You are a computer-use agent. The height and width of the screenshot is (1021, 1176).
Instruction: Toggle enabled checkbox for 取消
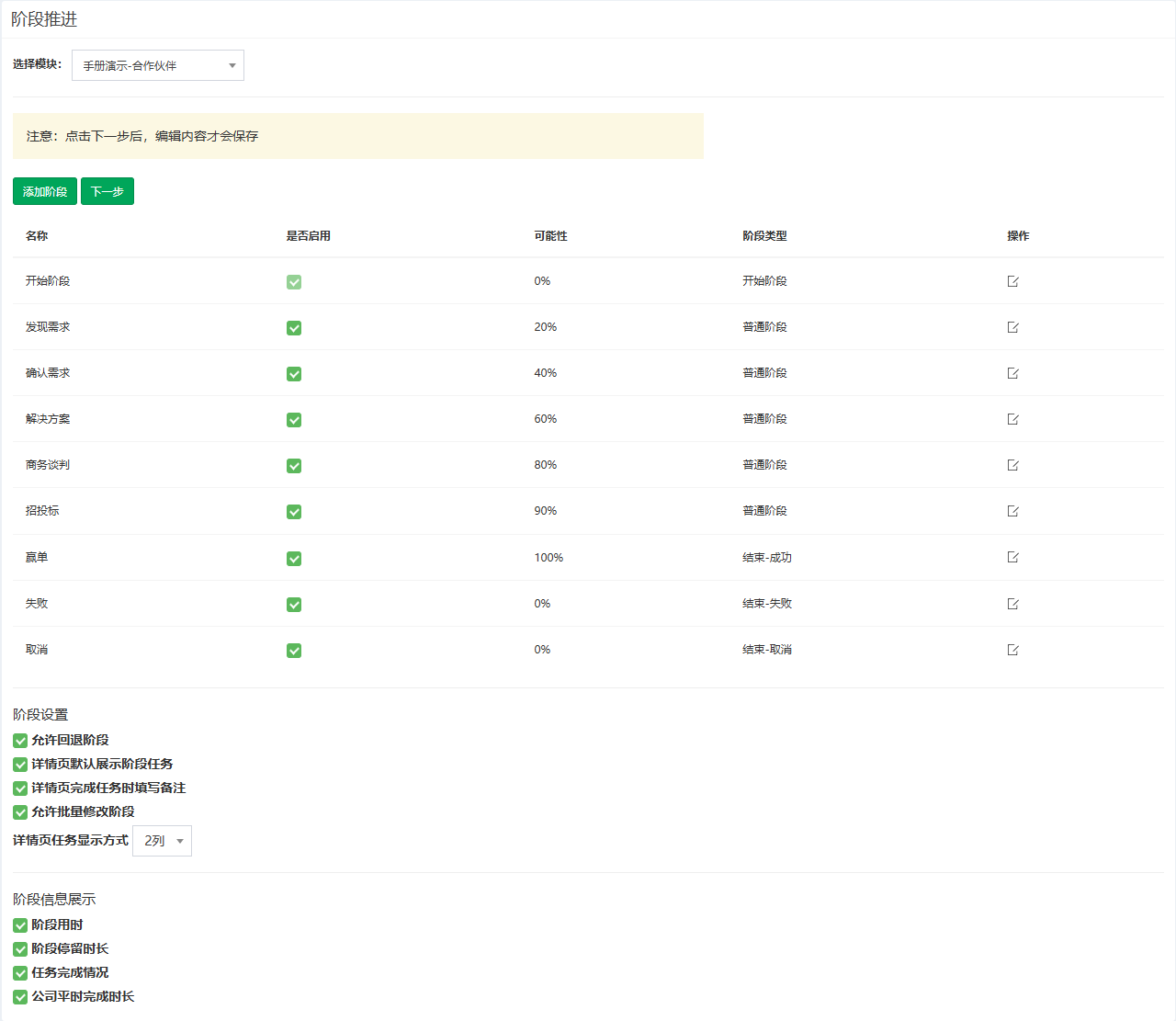coord(294,651)
